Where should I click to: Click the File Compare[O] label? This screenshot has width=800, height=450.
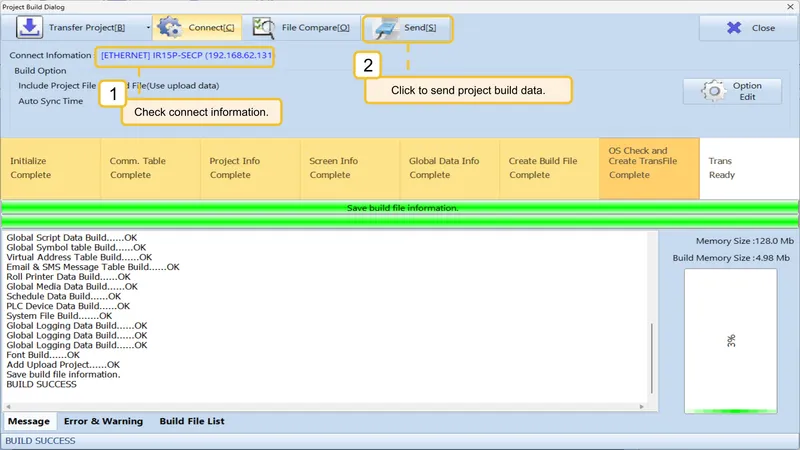316,28
